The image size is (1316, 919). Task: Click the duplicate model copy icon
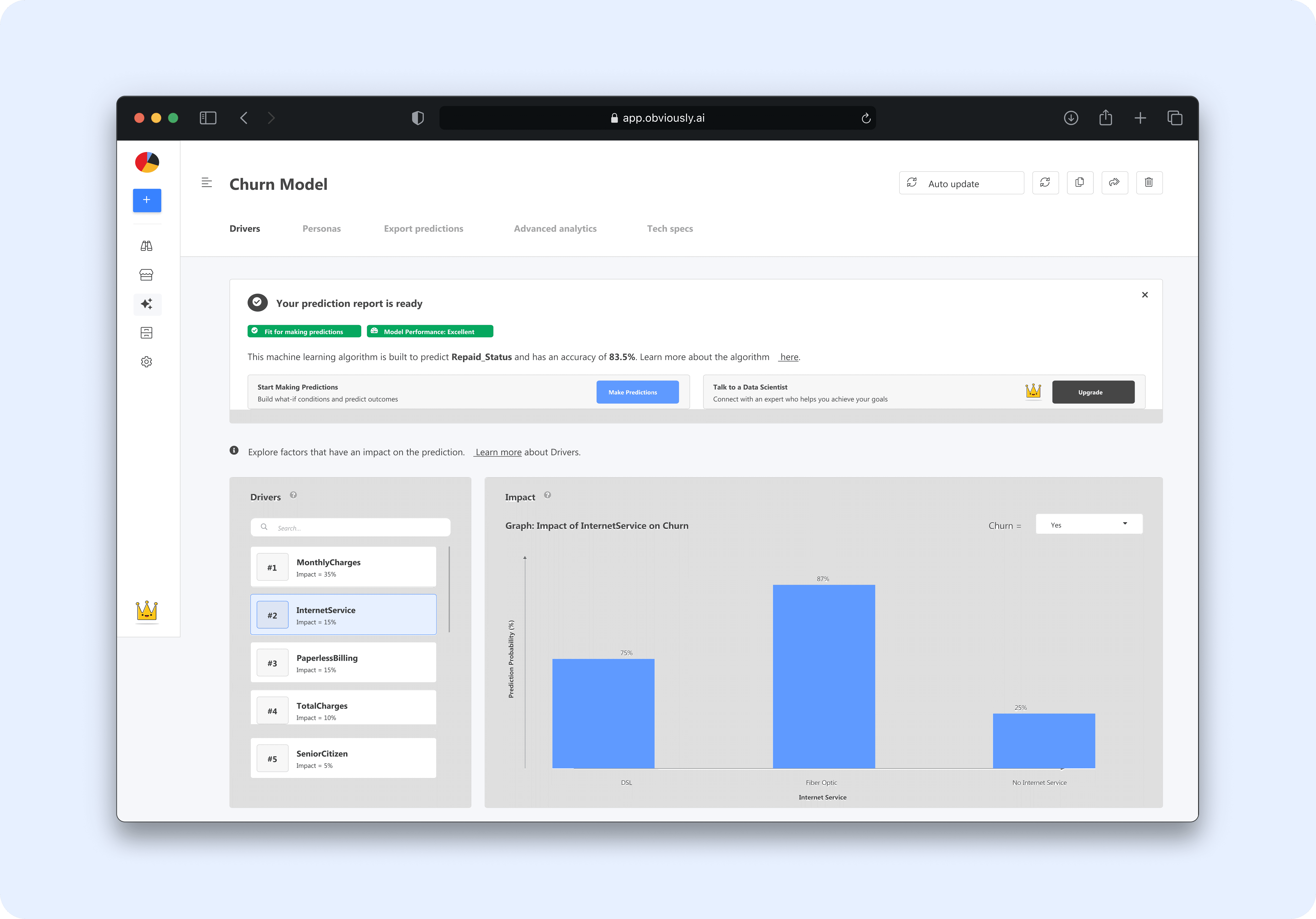click(x=1080, y=183)
